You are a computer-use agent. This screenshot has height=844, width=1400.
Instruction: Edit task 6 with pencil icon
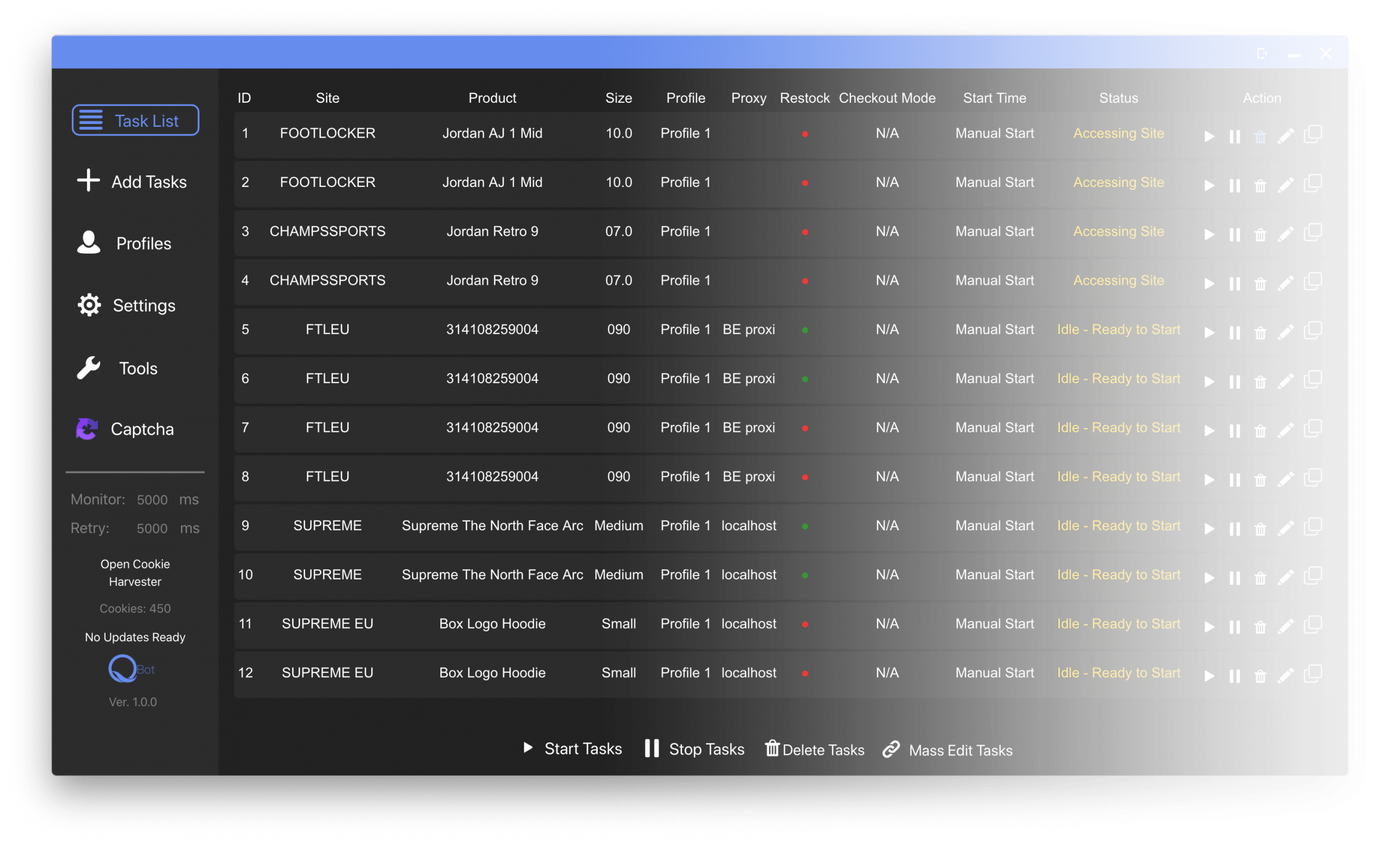pos(1285,381)
